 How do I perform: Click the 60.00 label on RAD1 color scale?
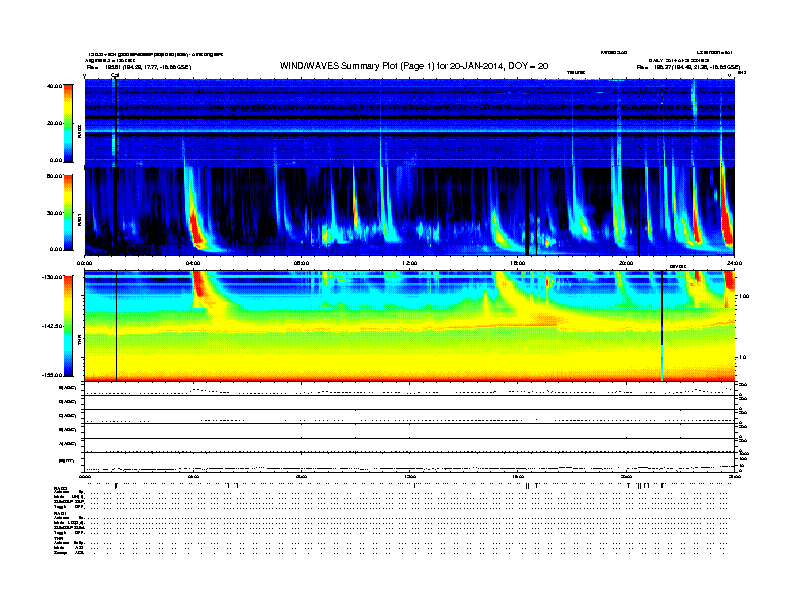coord(54,176)
